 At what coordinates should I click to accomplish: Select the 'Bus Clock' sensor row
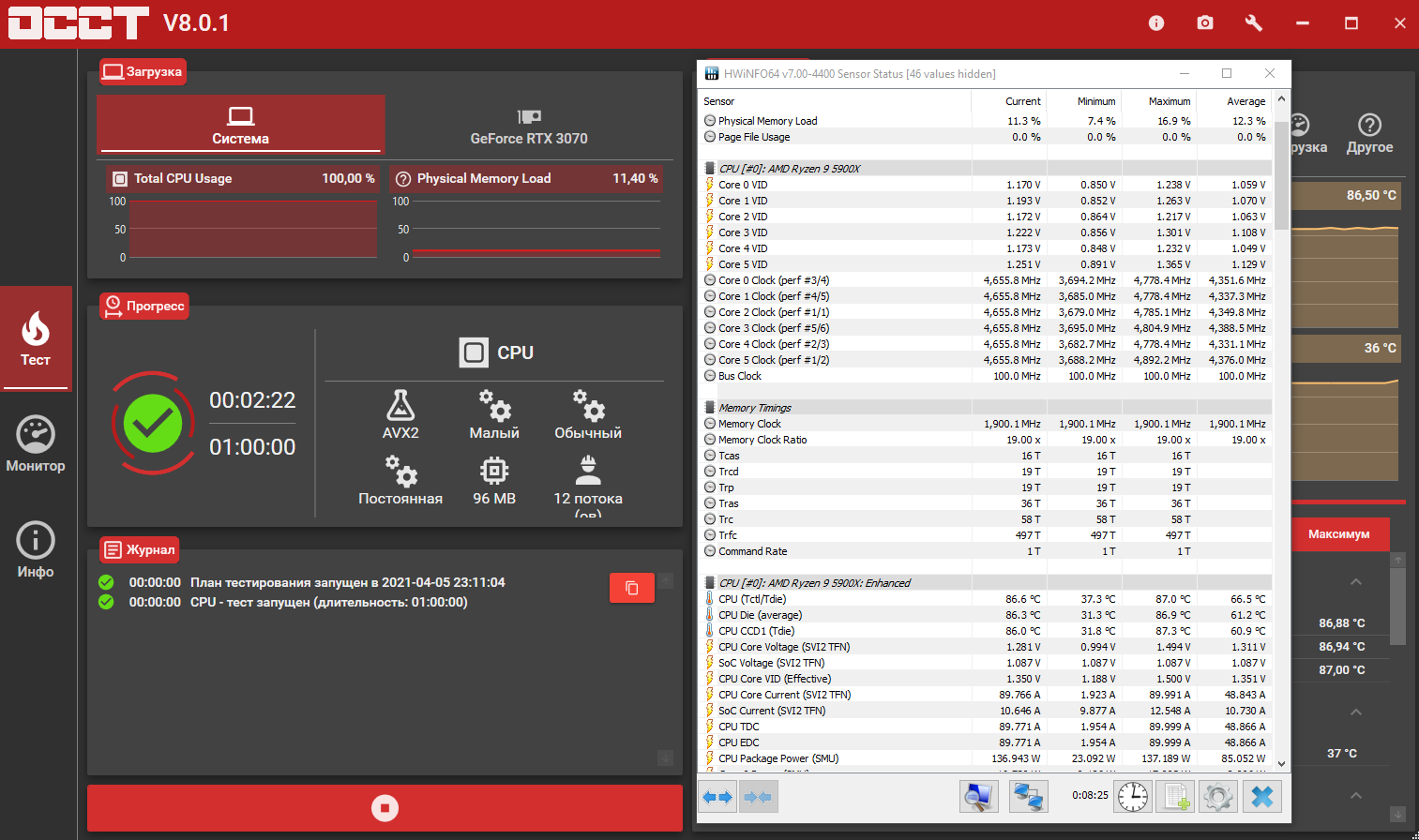click(x=986, y=376)
